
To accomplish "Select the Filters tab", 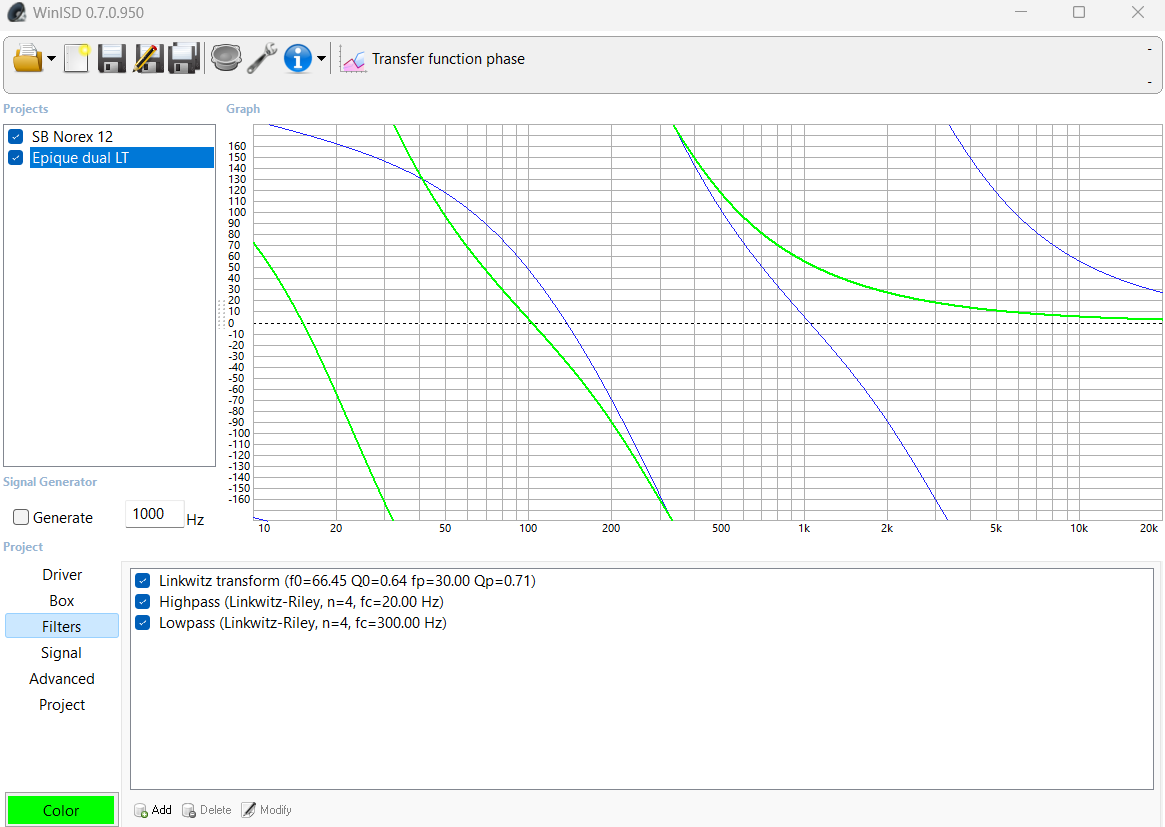I will 62,626.
